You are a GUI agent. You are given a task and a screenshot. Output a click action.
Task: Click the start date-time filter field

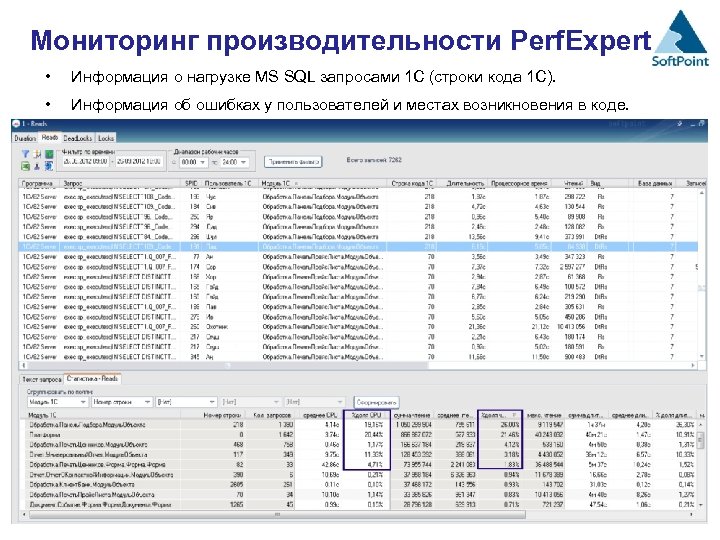pos(85,162)
